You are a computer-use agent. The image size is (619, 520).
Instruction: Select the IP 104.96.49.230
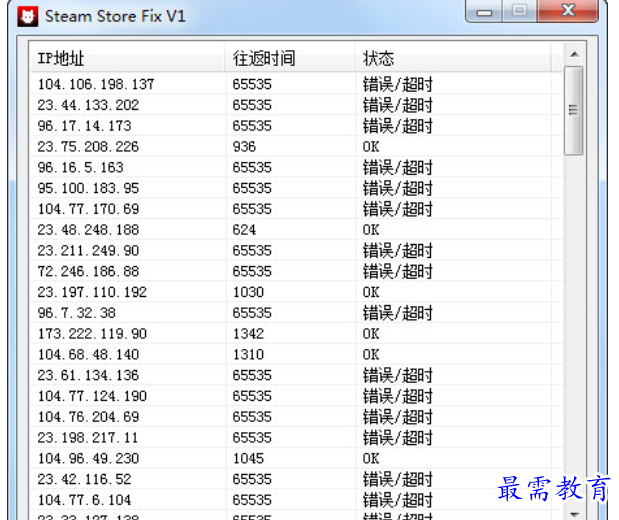(88, 458)
